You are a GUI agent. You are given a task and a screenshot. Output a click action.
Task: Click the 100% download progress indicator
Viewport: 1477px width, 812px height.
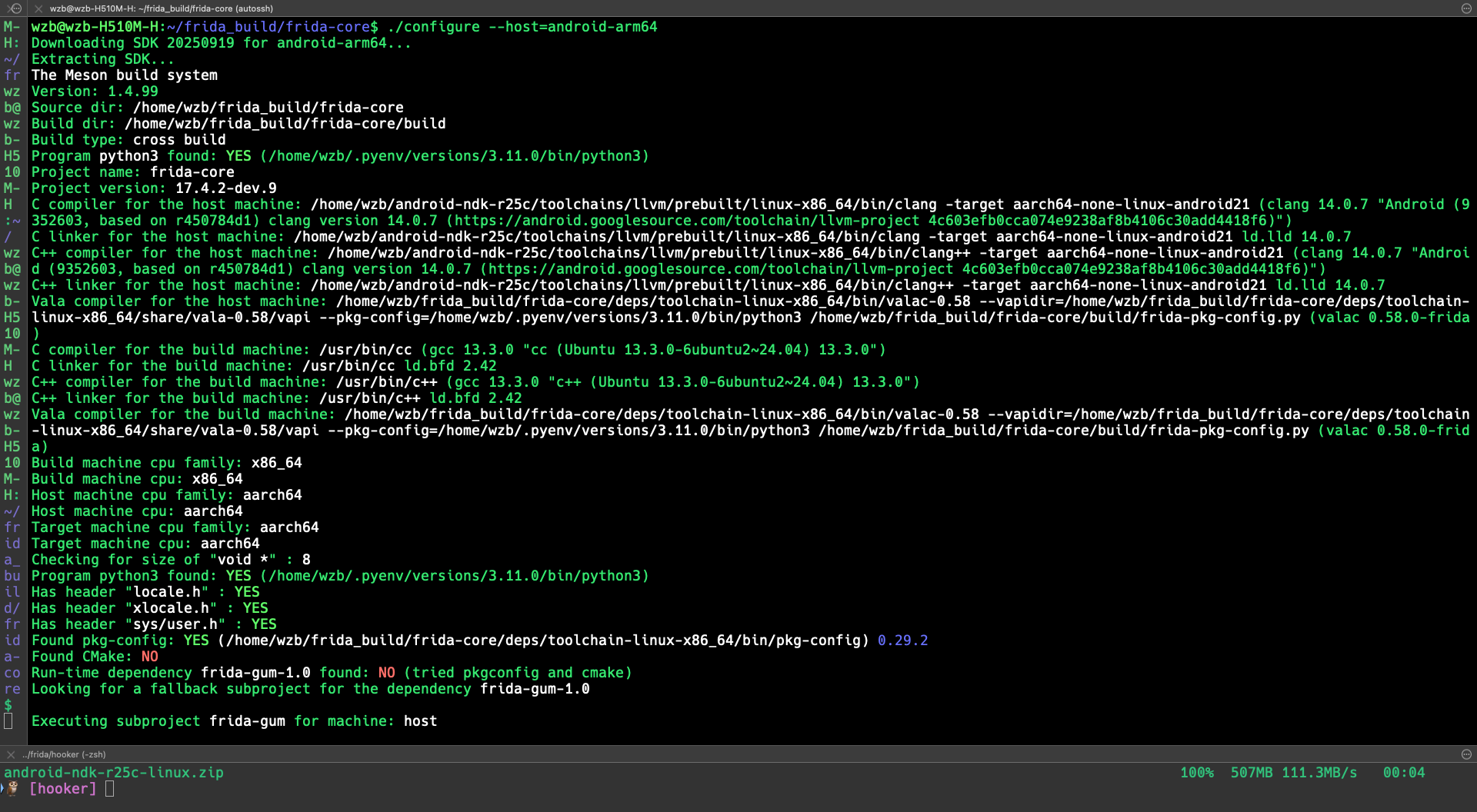click(x=1197, y=772)
